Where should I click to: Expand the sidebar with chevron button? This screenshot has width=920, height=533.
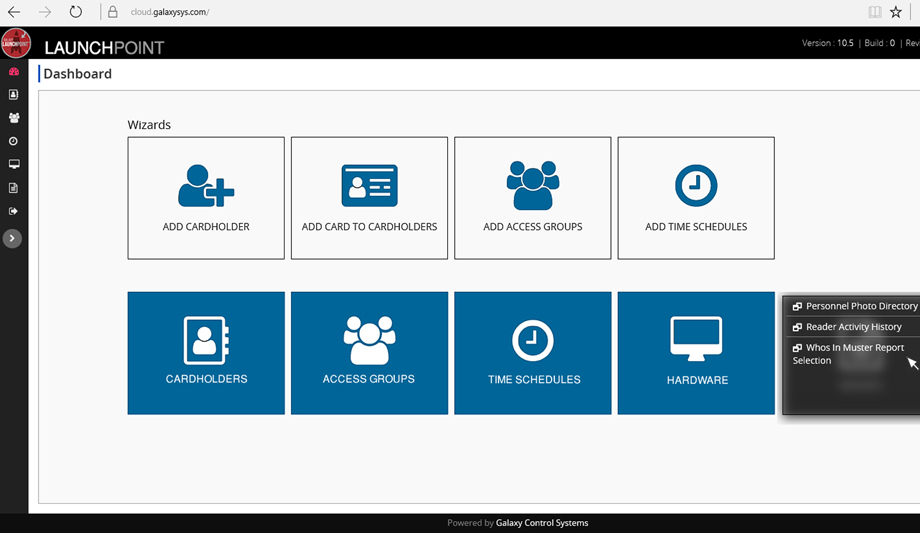point(12,238)
